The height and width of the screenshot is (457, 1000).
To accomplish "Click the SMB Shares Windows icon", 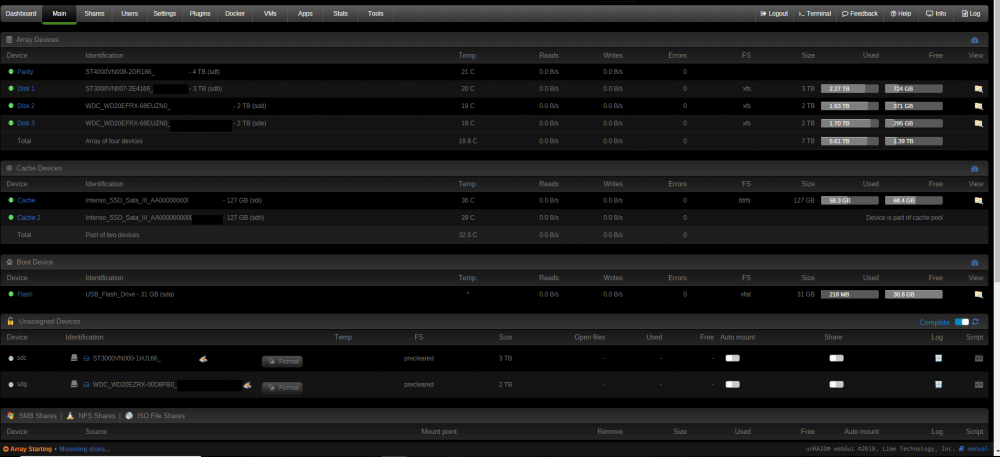I will [10, 416].
